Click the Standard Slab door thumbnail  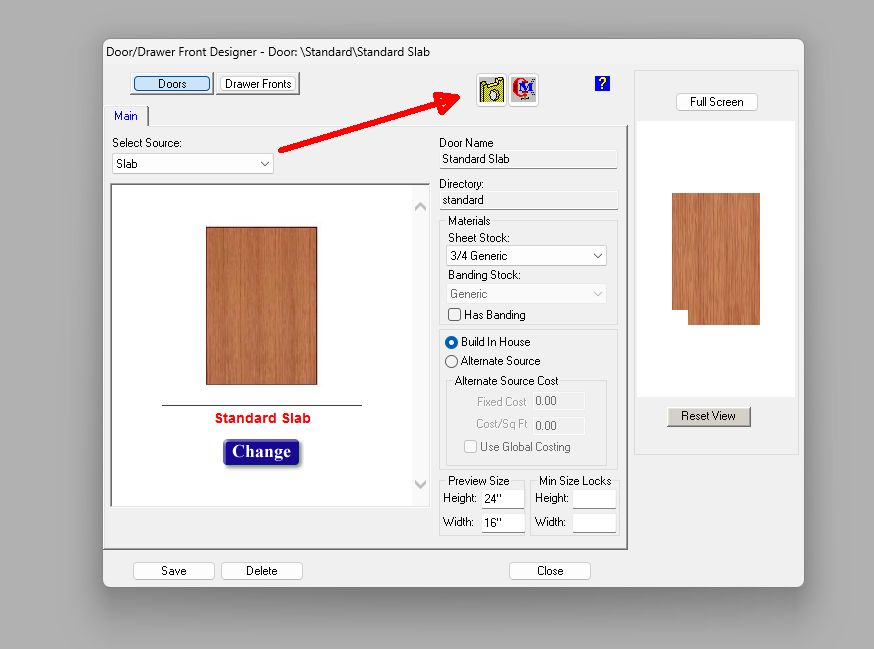click(x=261, y=306)
